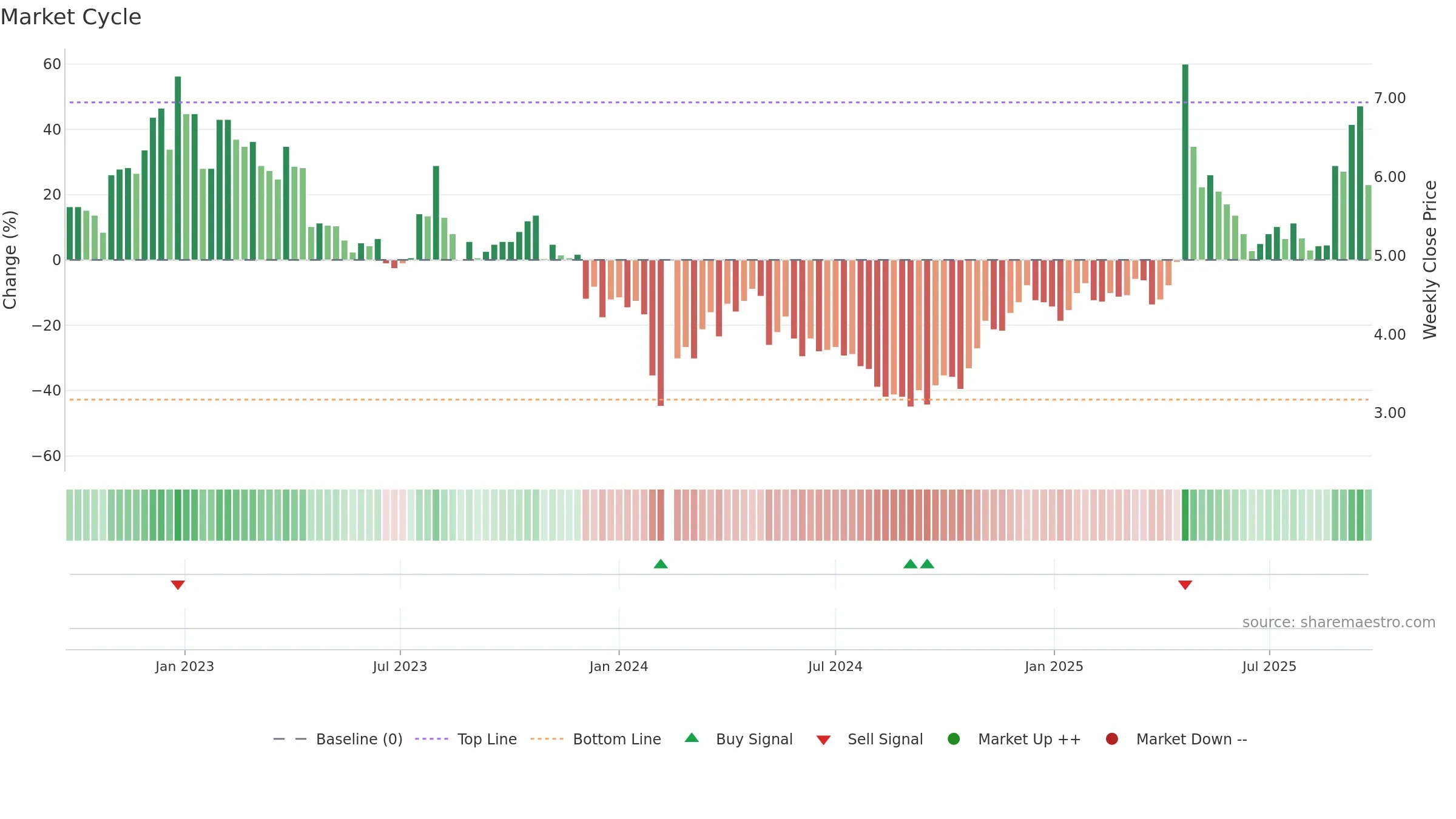Click the tallest green bar reaching 60 percent
This screenshot has width=1456, height=819.
point(1185,162)
